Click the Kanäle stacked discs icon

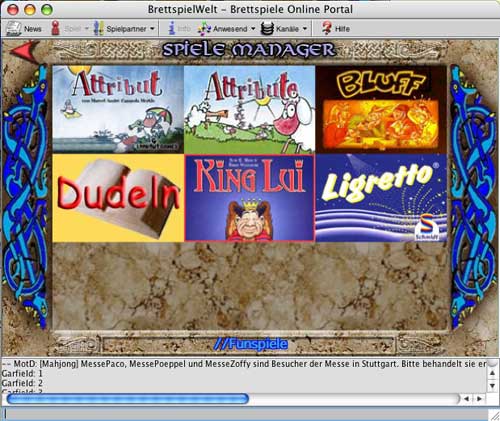(267, 29)
